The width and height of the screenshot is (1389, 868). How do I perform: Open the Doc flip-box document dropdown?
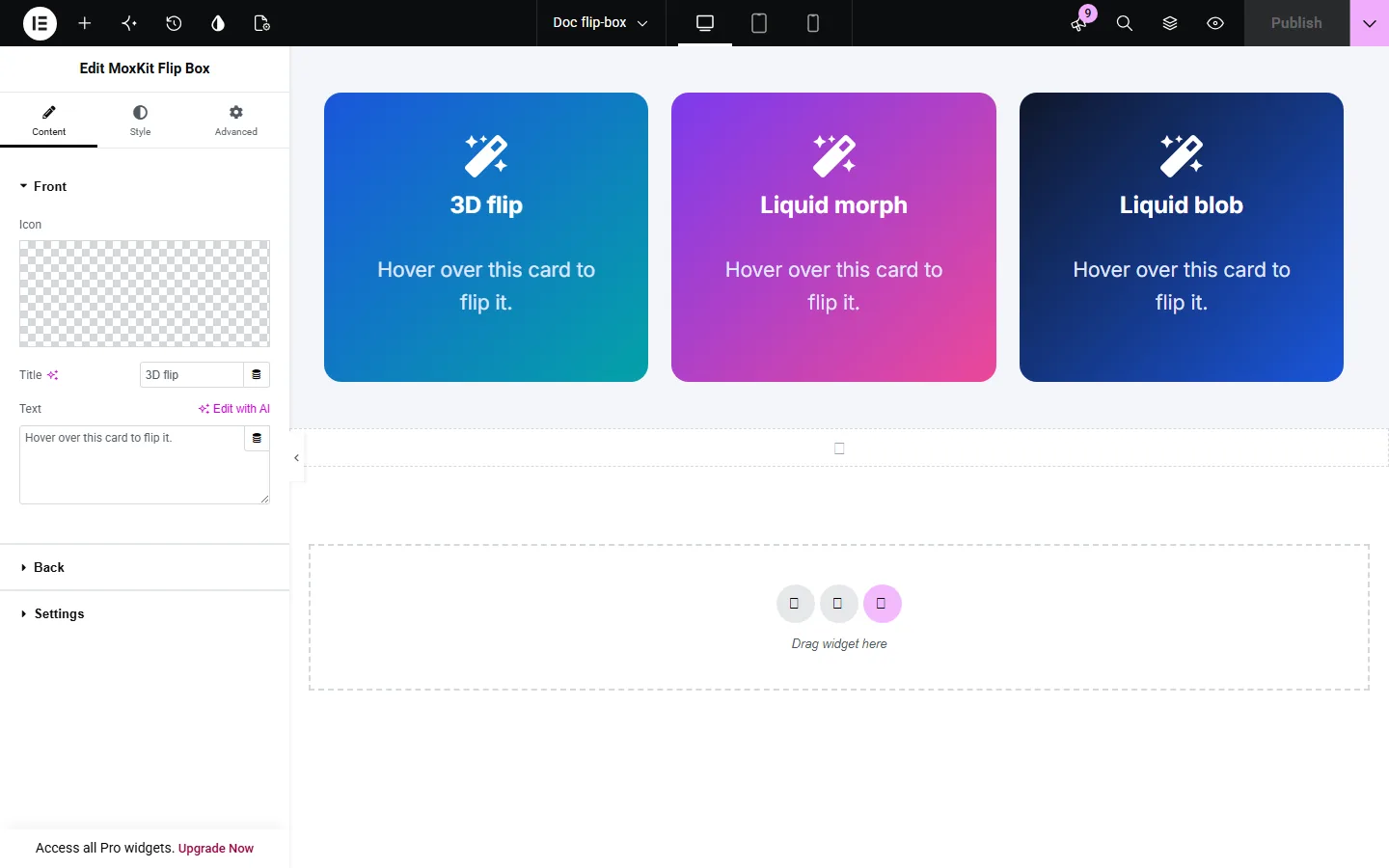click(x=600, y=23)
